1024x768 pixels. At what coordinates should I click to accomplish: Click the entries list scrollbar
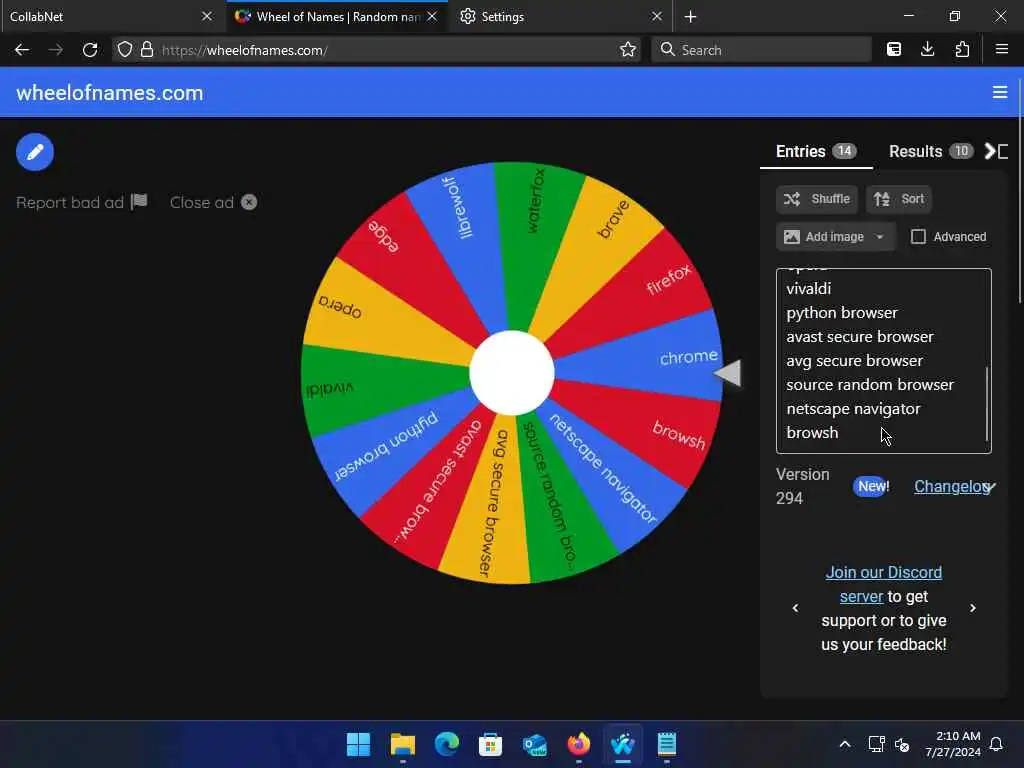[987, 404]
